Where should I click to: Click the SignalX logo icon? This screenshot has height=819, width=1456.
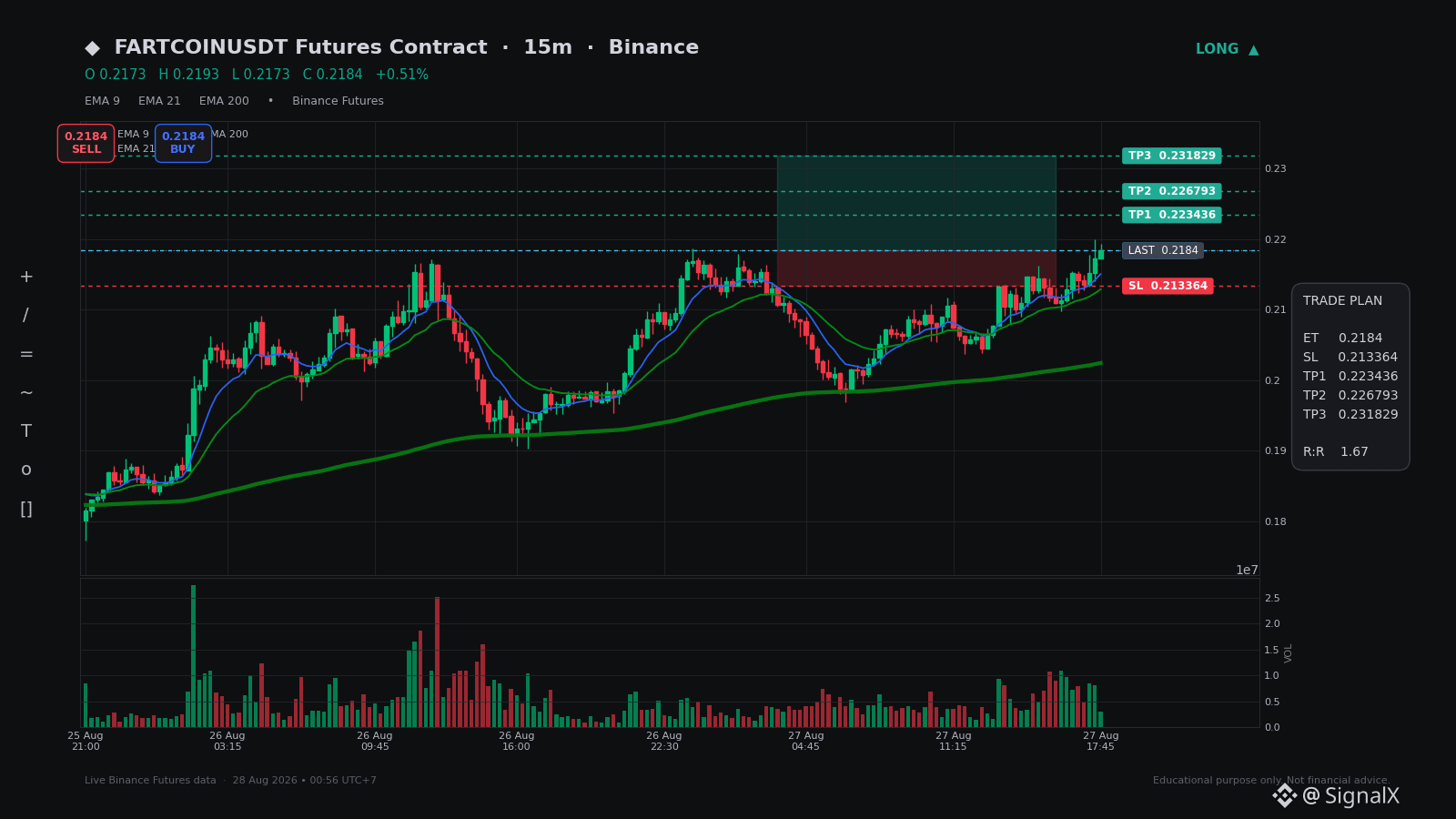(x=1284, y=796)
